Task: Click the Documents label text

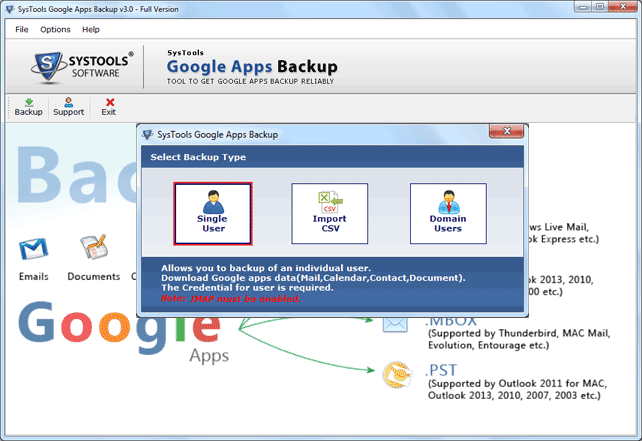Action: point(94,277)
